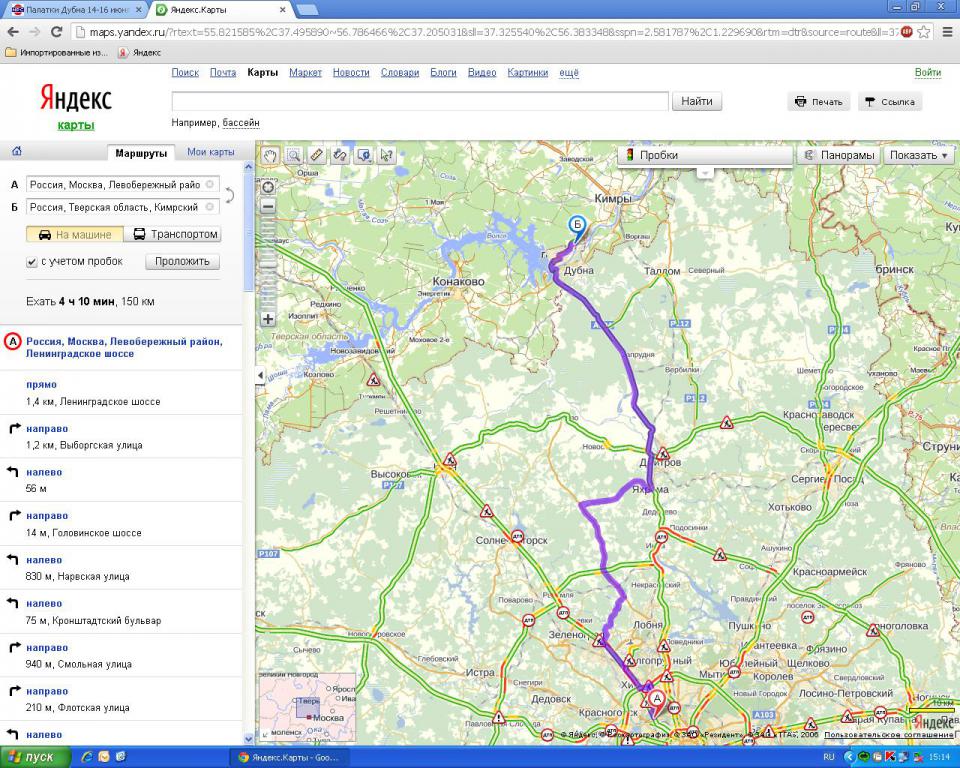Click the point A address input
This screenshot has height=768, width=960.
coord(122,184)
